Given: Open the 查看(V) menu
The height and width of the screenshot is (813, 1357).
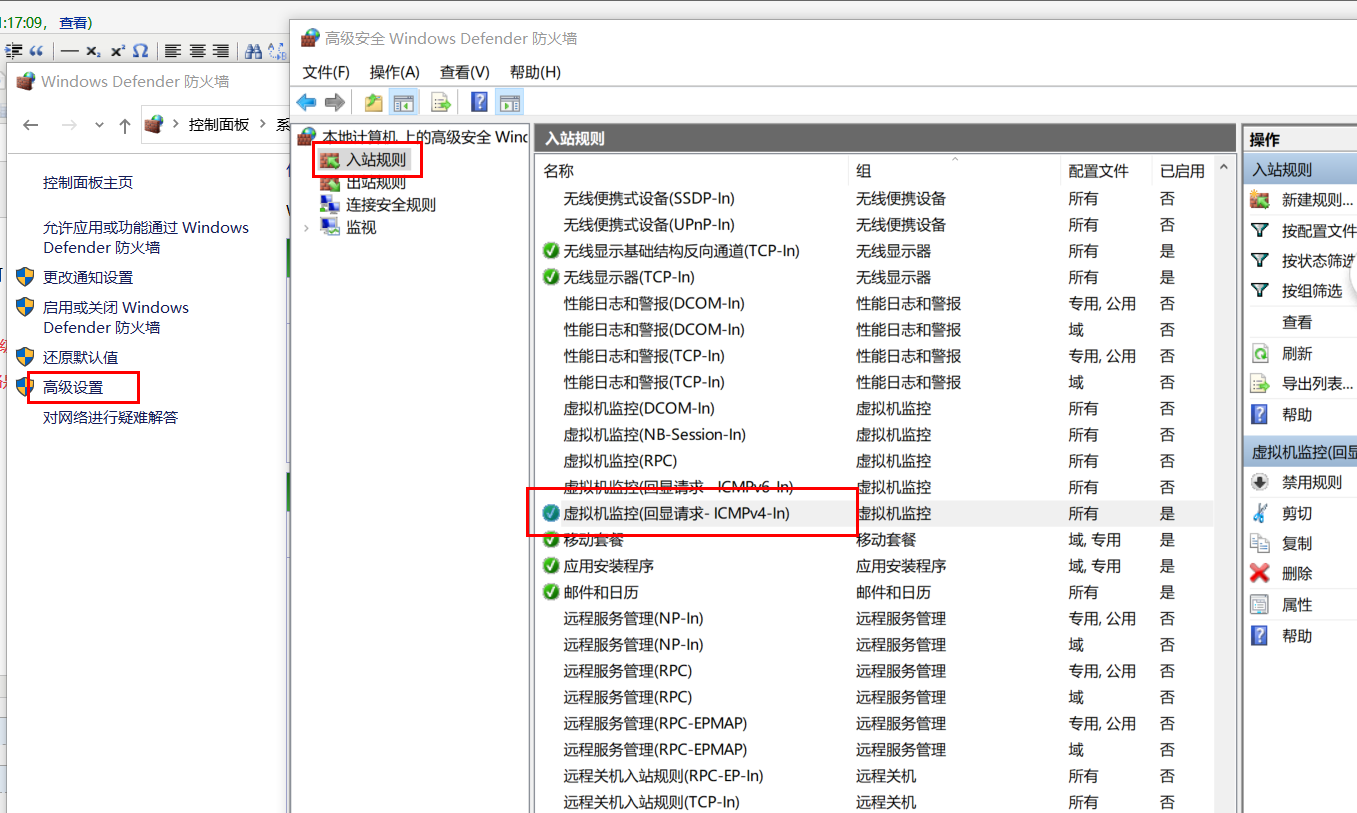Looking at the screenshot, I should coord(464,72).
